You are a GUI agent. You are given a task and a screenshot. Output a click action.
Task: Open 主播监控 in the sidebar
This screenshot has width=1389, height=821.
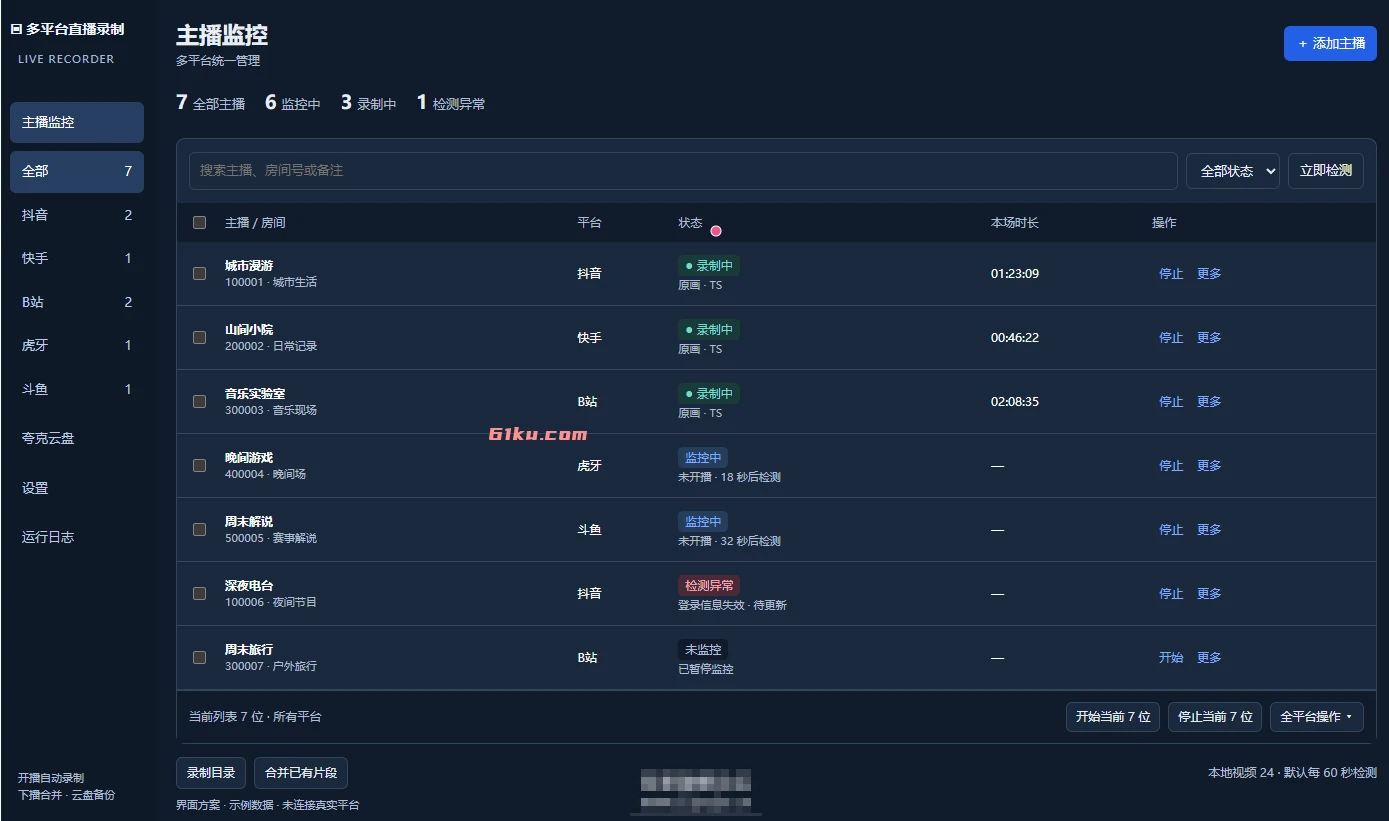point(77,122)
